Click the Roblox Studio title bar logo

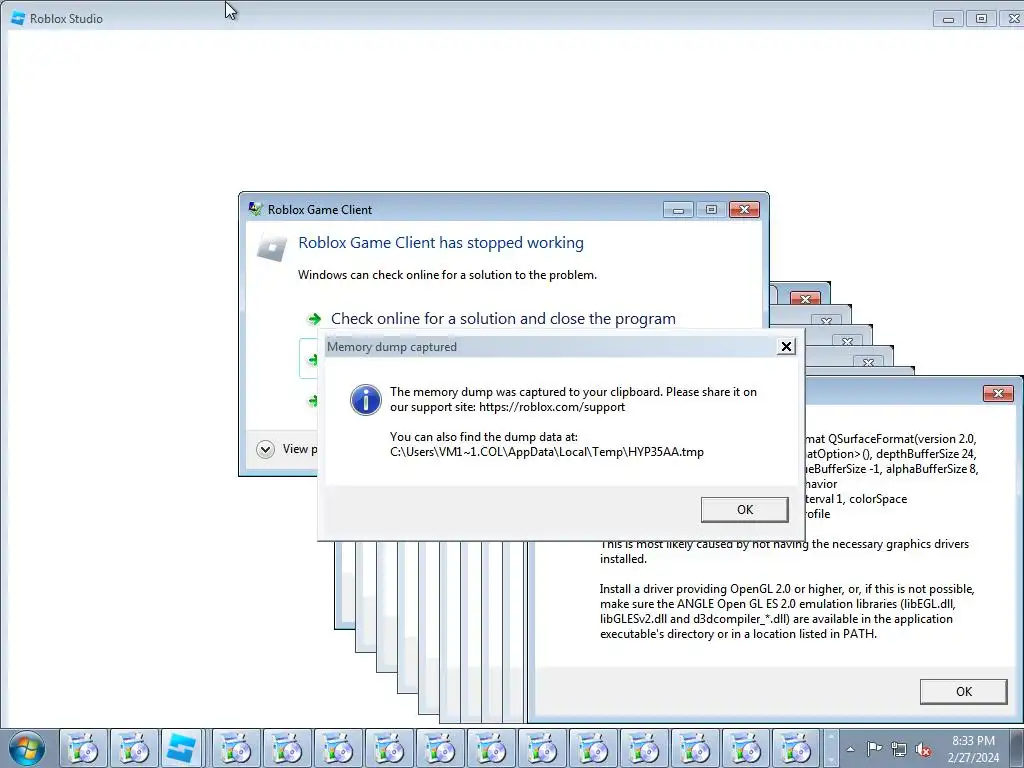pos(18,18)
